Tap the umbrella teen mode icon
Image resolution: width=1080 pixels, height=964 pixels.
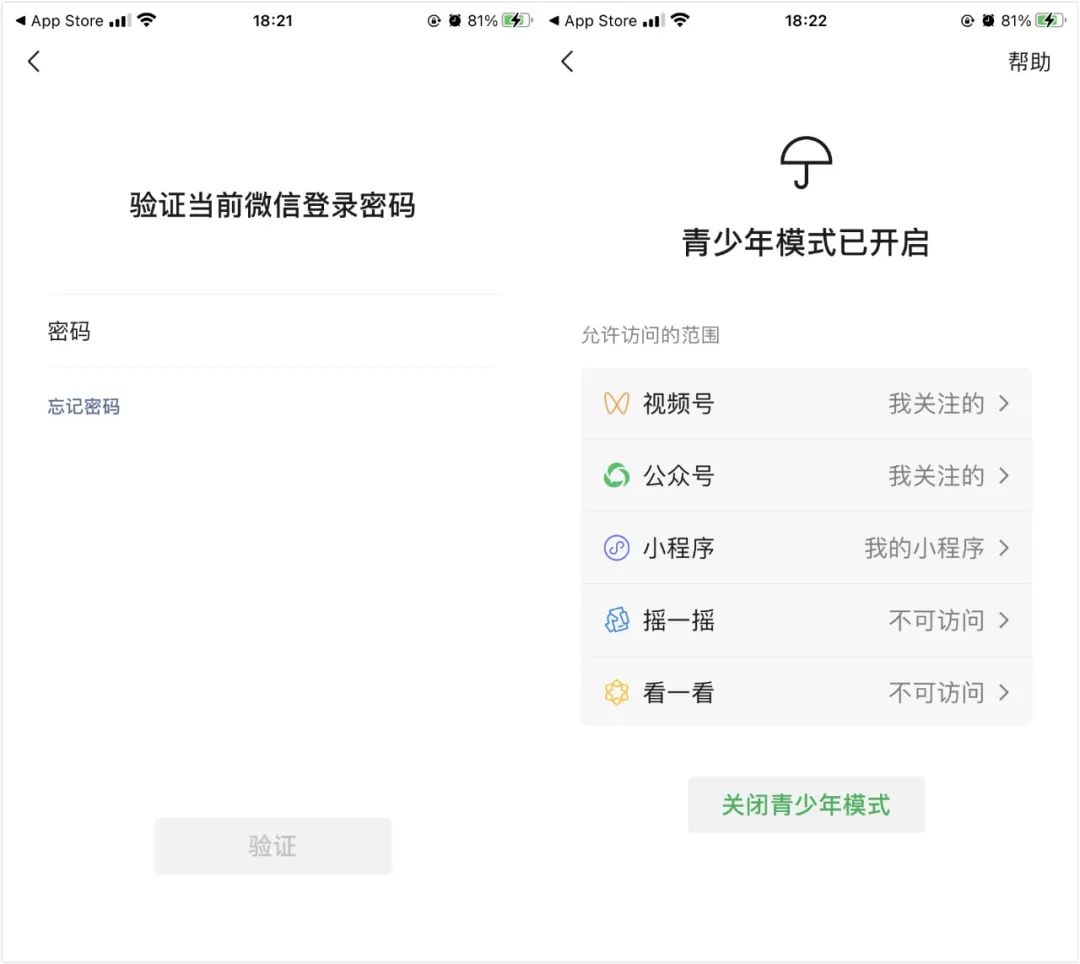click(x=806, y=163)
